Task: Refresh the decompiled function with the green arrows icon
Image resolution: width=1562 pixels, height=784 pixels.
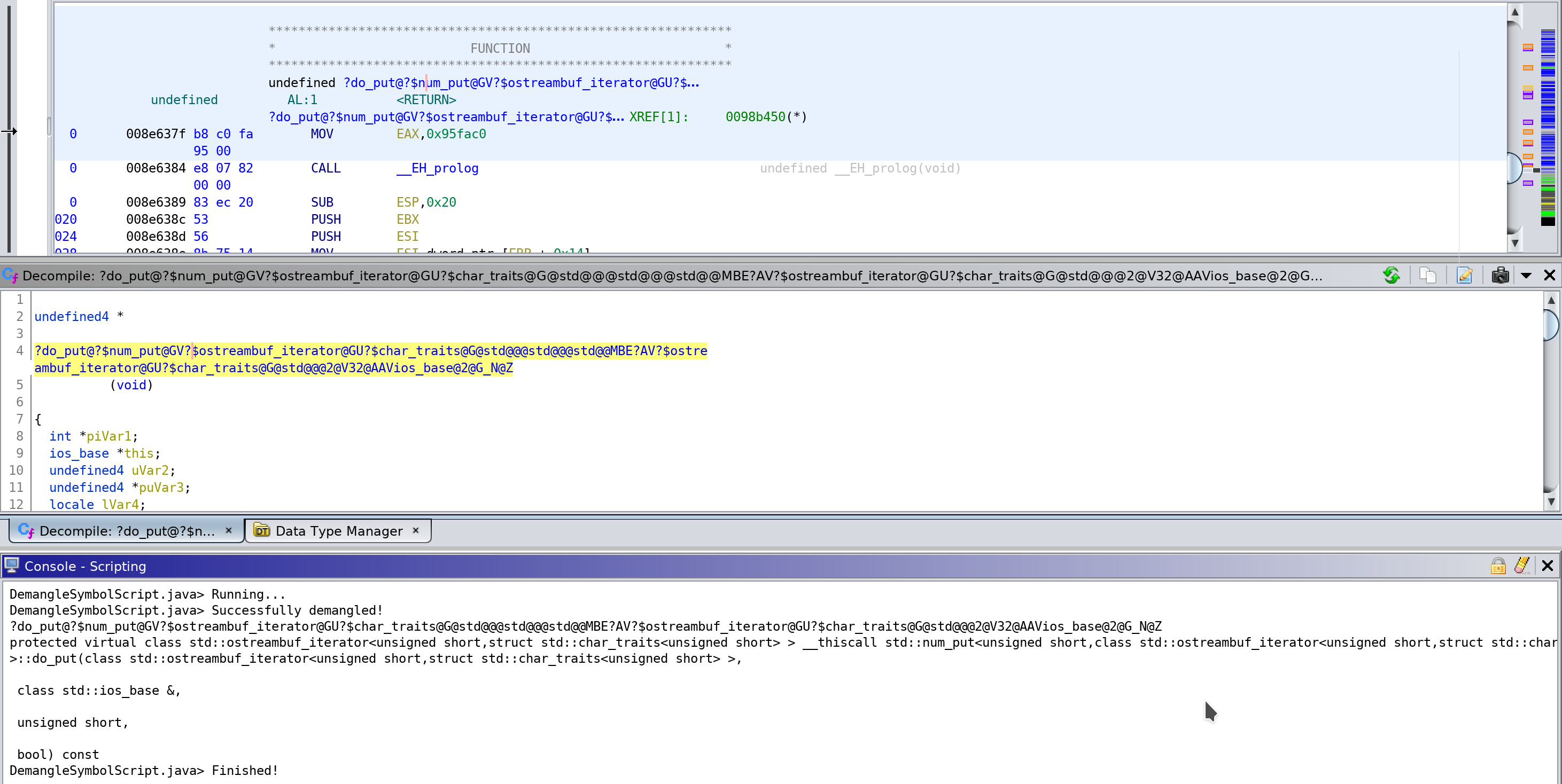Action: (1392, 275)
